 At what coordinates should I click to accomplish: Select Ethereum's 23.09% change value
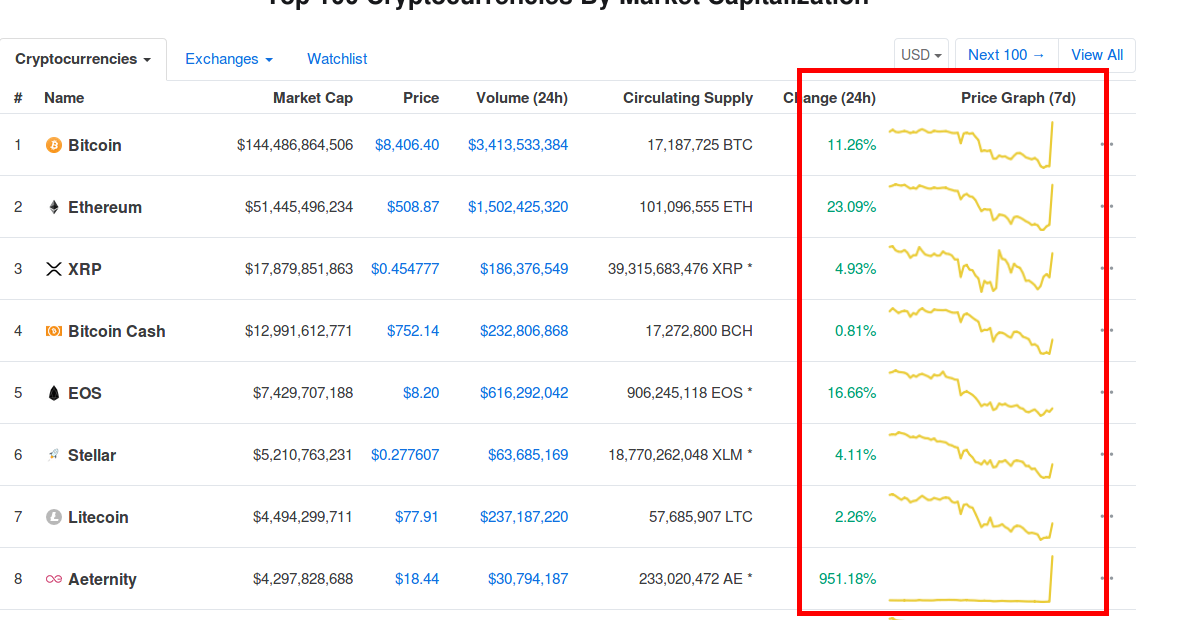coord(851,207)
